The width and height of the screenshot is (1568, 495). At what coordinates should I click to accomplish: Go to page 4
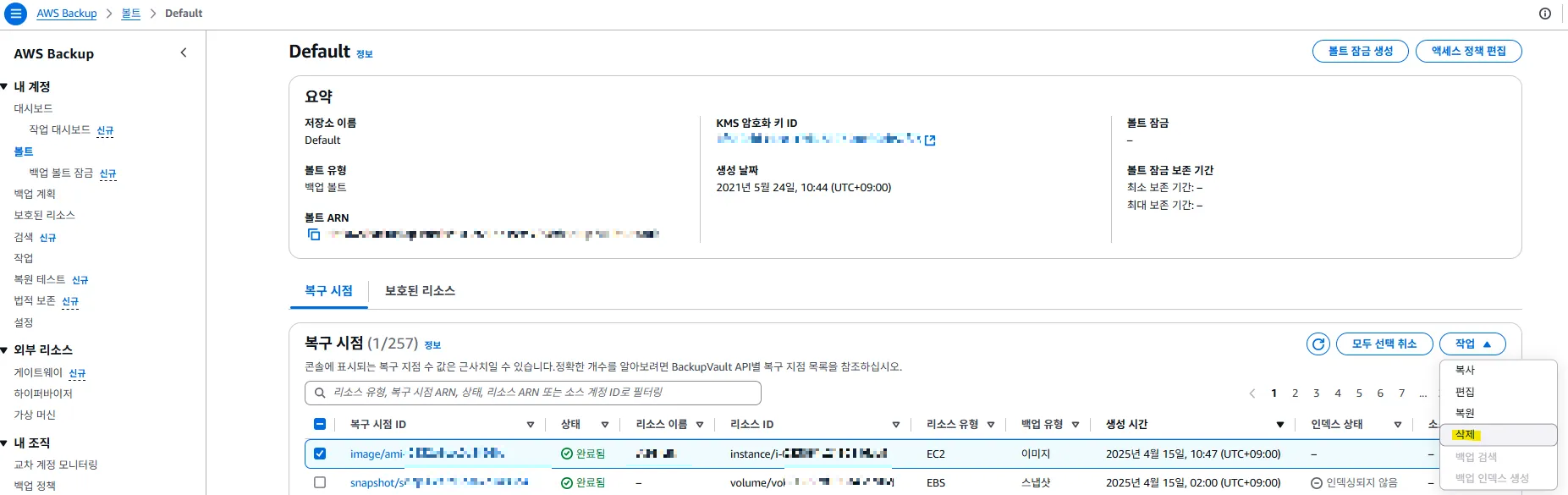click(1338, 393)
